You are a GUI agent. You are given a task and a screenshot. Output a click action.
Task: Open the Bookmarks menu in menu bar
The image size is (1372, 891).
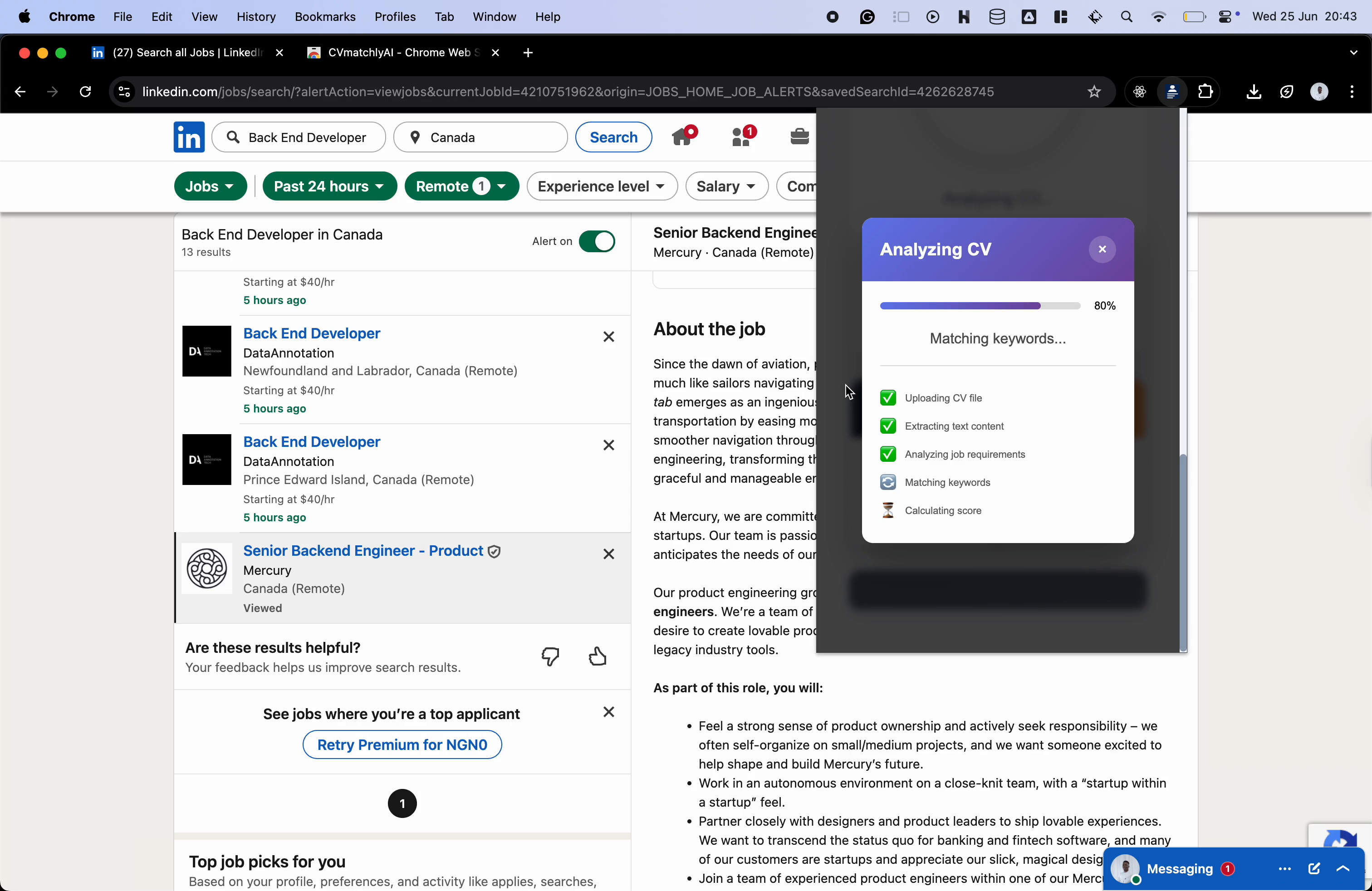click(x=324, y=17)
